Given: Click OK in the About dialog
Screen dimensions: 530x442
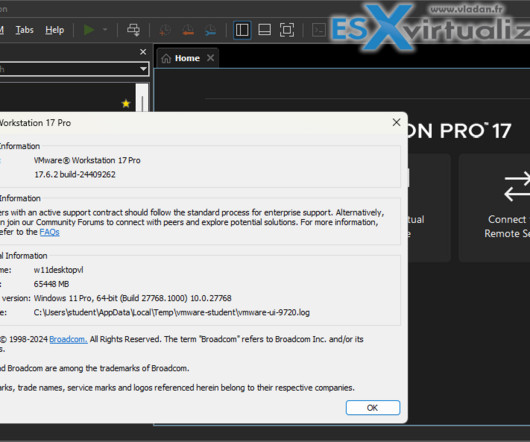Looking at the screenshot, I should pyautogui.click(x=373, y=408).
